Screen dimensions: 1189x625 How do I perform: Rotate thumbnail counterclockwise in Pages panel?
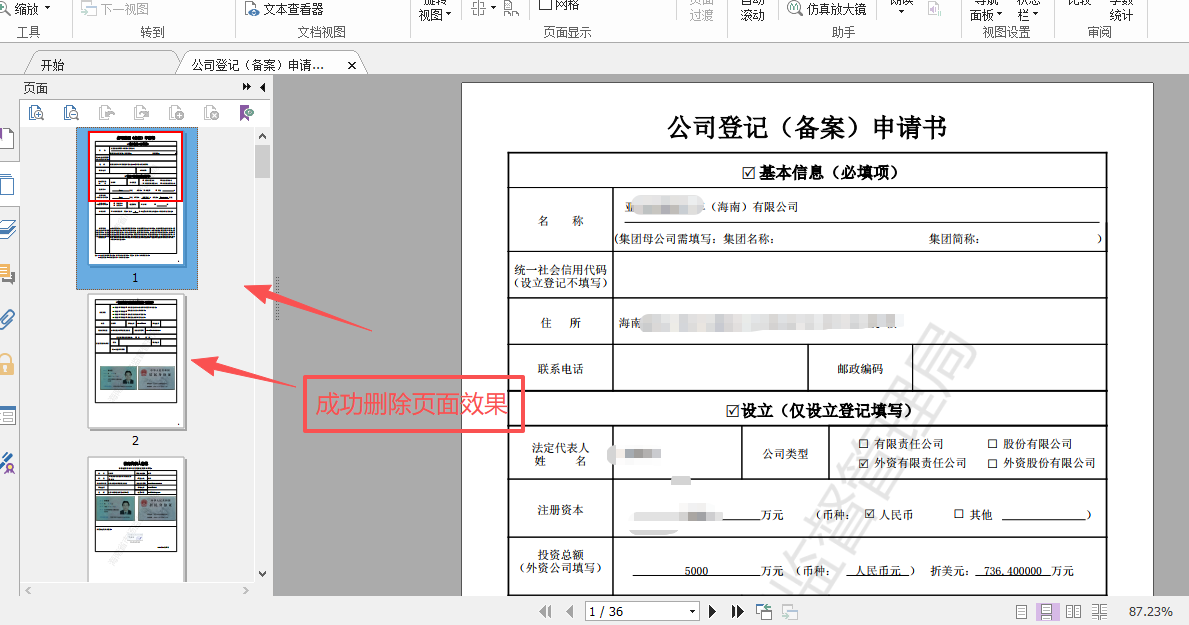point(106,113)
